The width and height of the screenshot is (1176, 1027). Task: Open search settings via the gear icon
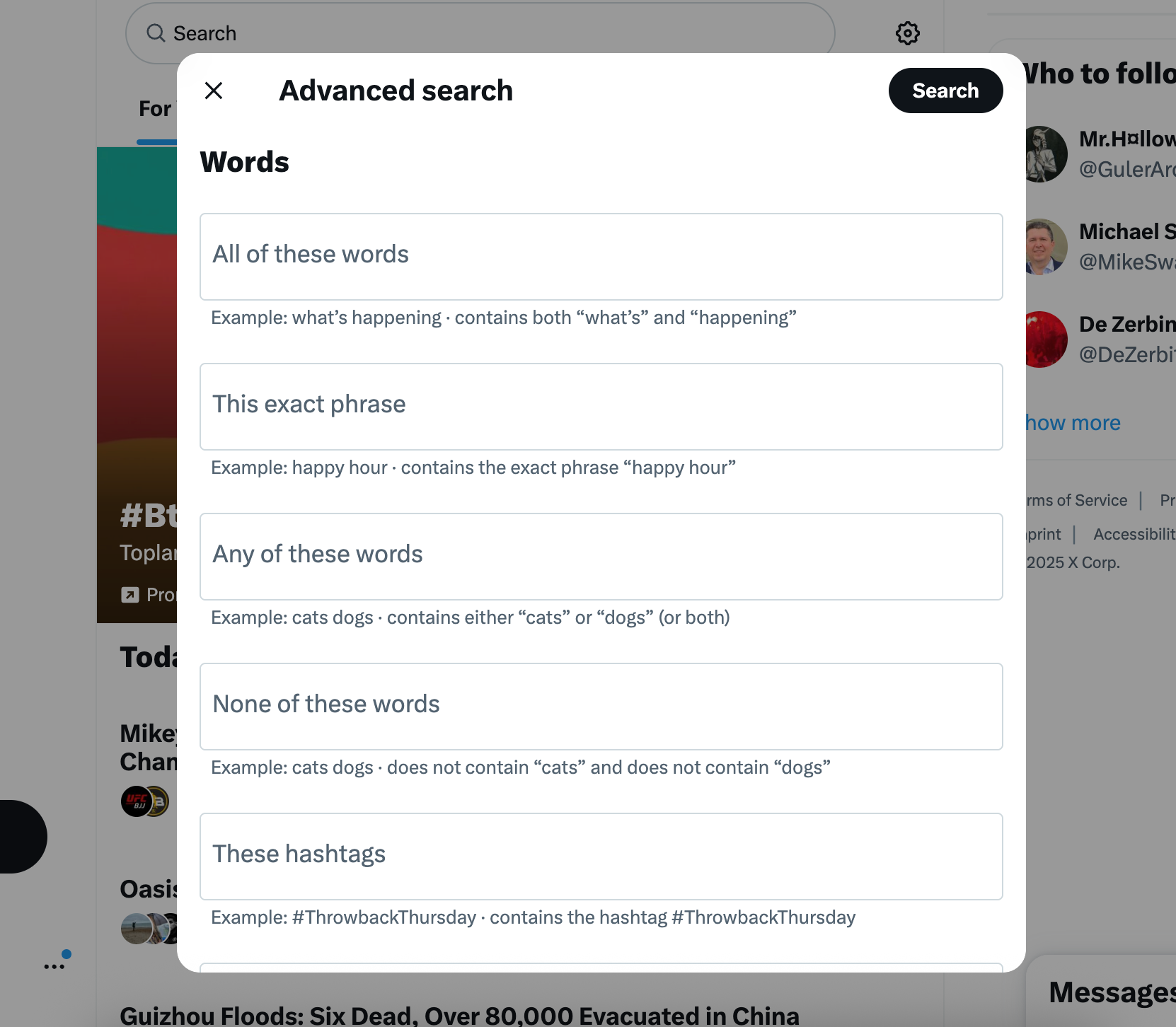908,33
